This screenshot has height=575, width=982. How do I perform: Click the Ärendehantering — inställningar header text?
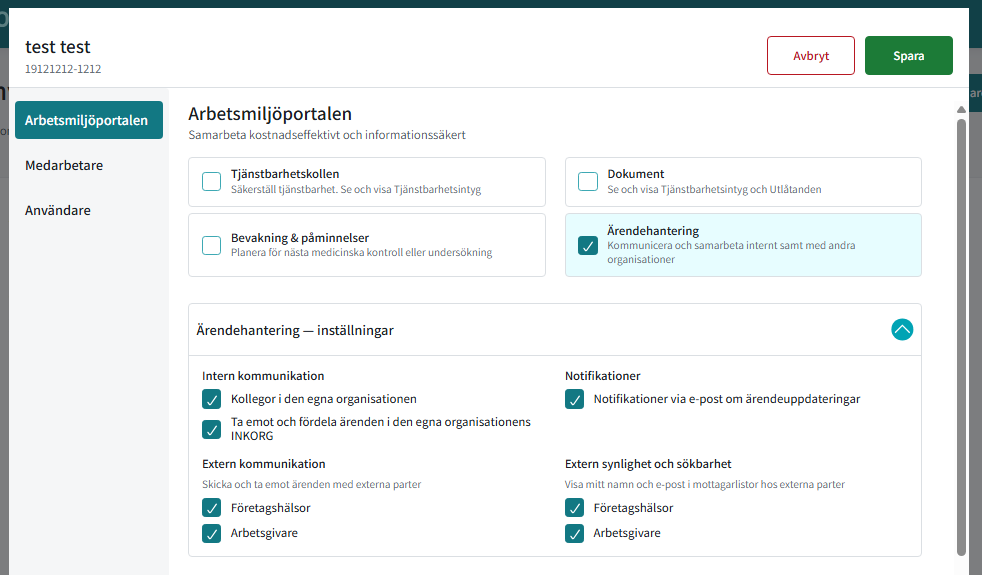(295, 330)
